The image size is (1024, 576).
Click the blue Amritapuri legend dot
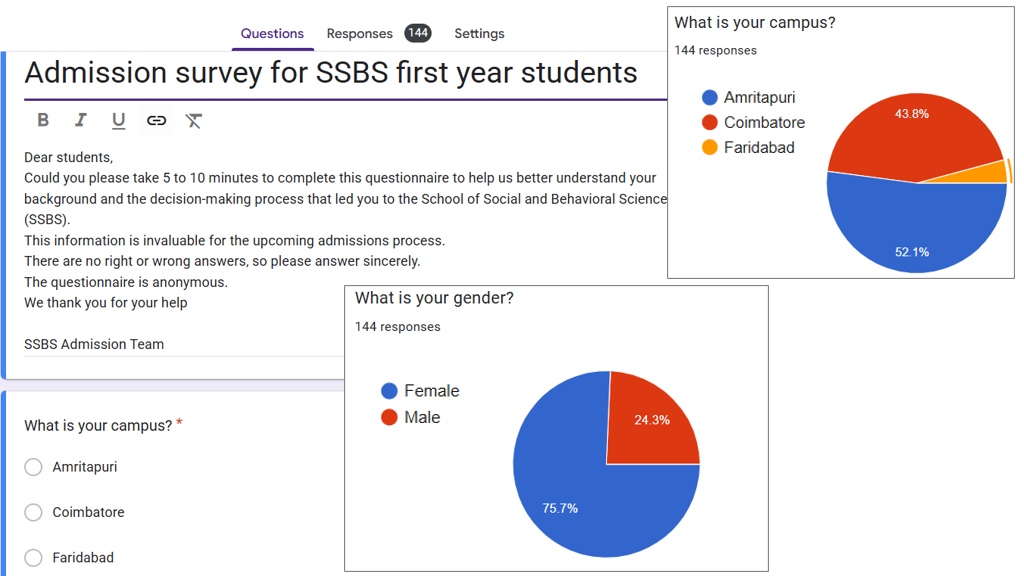(710, 97)
